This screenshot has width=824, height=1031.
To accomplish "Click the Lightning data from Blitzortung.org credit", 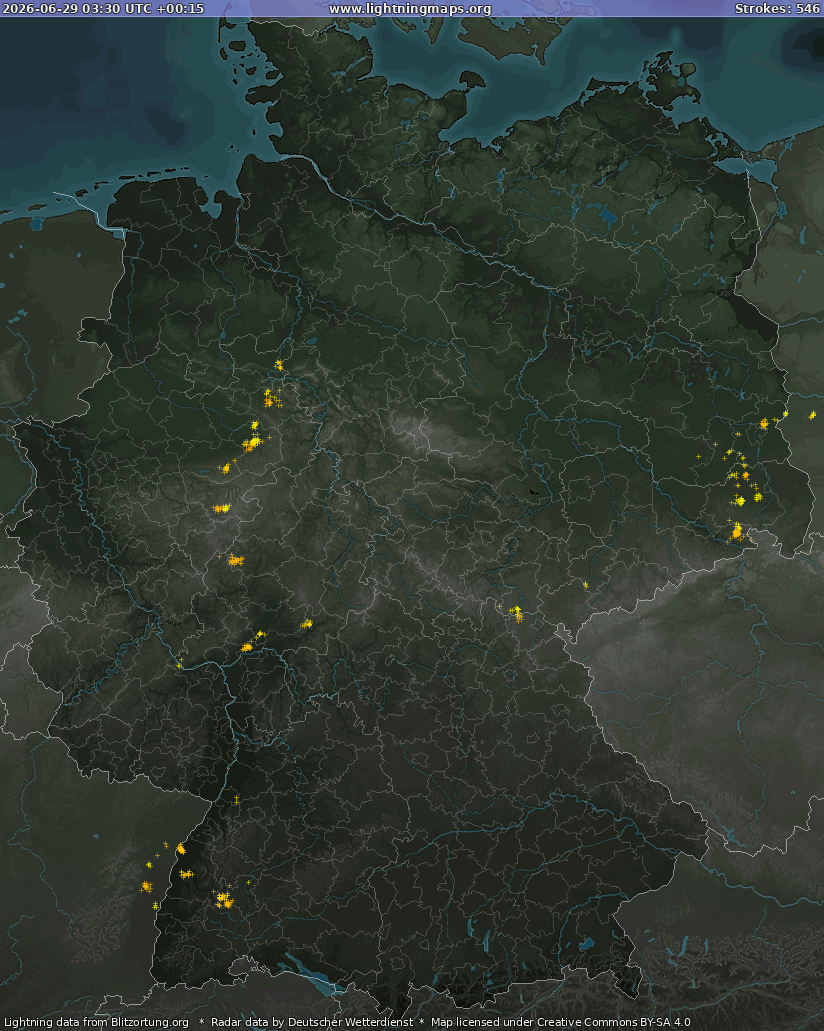I will (96, 1022).
